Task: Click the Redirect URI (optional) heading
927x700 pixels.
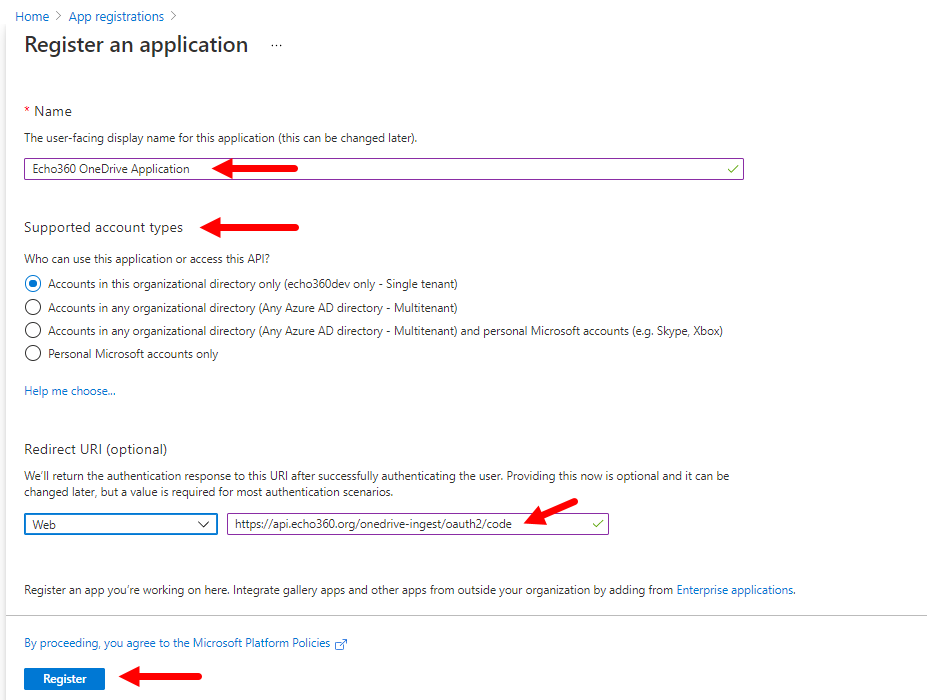Action: click(x=96, y=449)
